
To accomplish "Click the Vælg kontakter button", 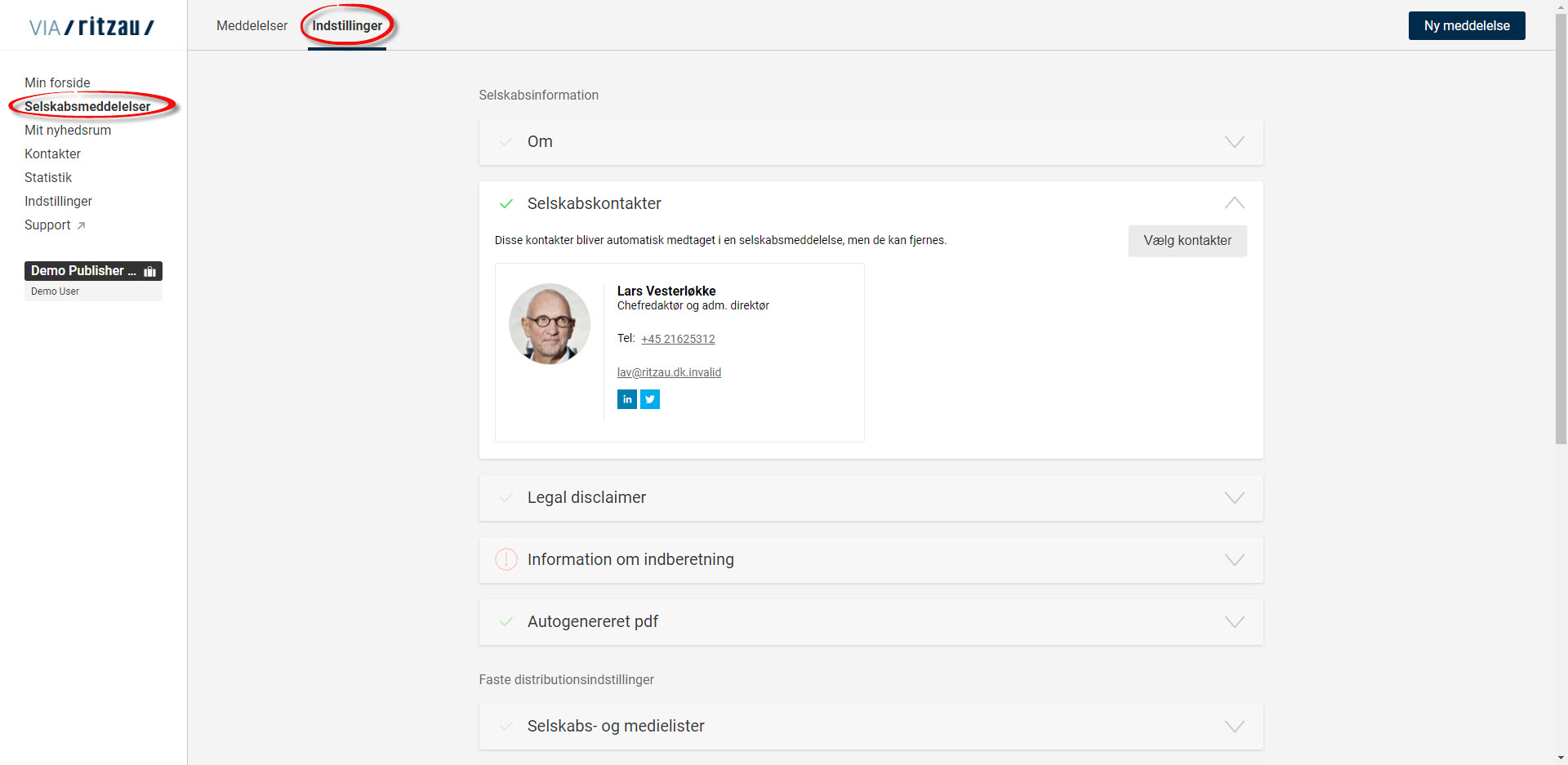I will click(1187, 241).
